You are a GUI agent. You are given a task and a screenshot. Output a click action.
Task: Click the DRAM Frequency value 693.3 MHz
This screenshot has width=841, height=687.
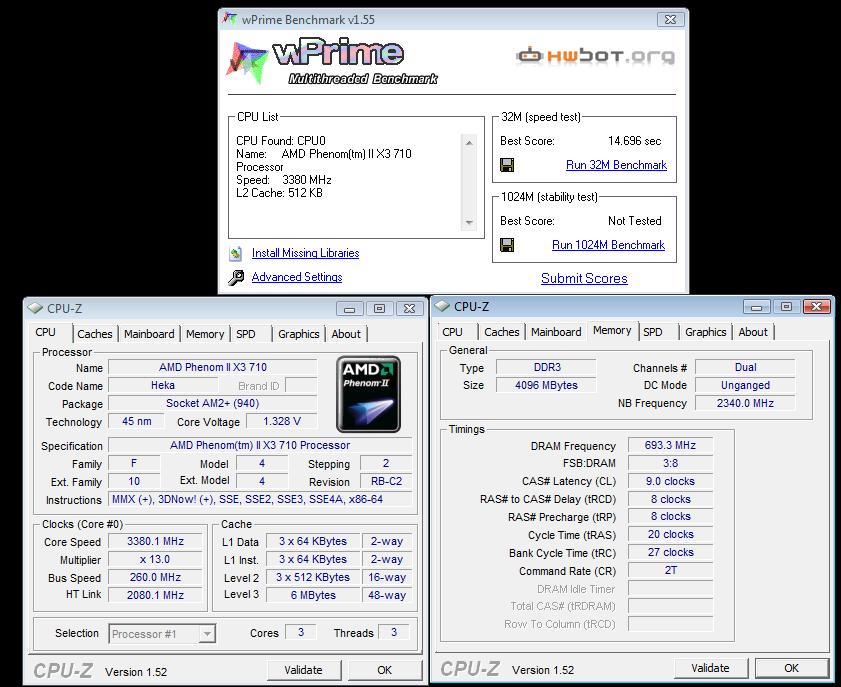coord(670,445)
